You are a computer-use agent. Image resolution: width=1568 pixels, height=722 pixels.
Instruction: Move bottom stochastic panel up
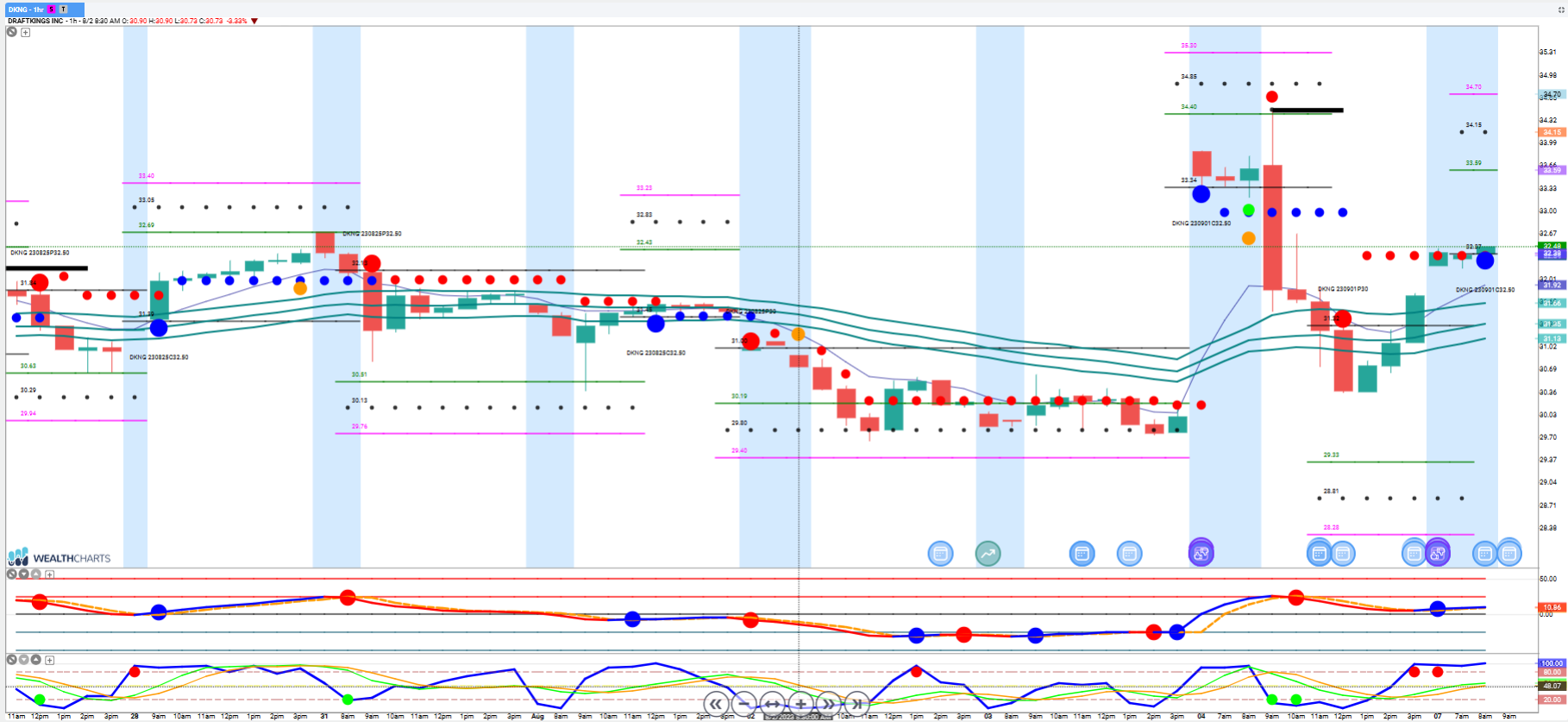36,659
